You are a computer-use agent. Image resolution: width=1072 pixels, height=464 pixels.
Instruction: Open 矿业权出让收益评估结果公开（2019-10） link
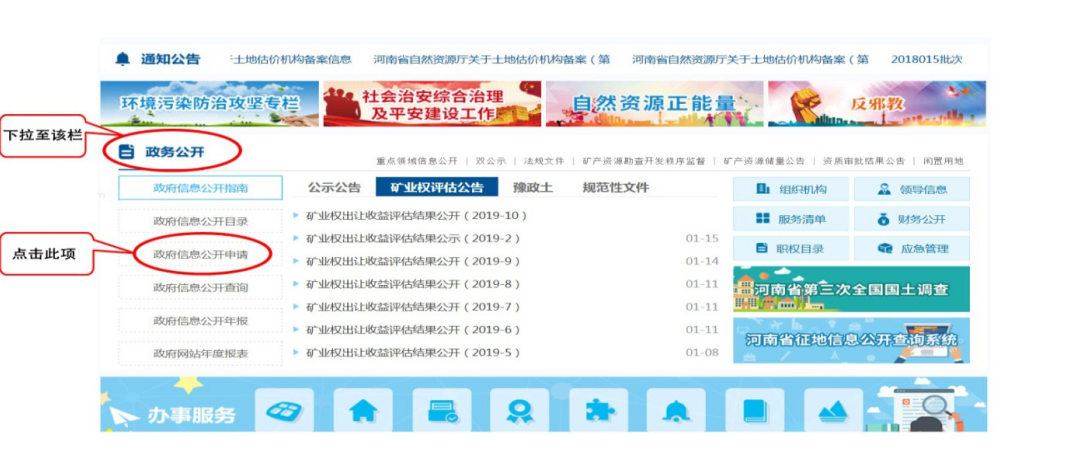pos(416,215)
